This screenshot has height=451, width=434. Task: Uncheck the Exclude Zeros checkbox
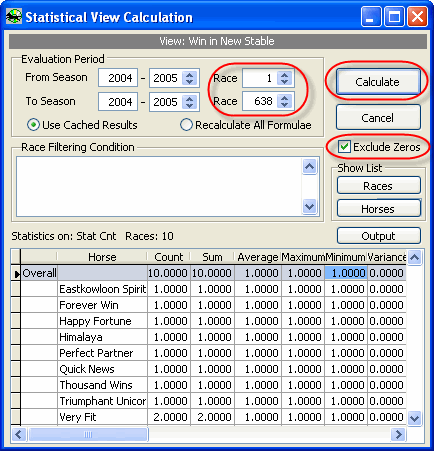tap(344, 147)
